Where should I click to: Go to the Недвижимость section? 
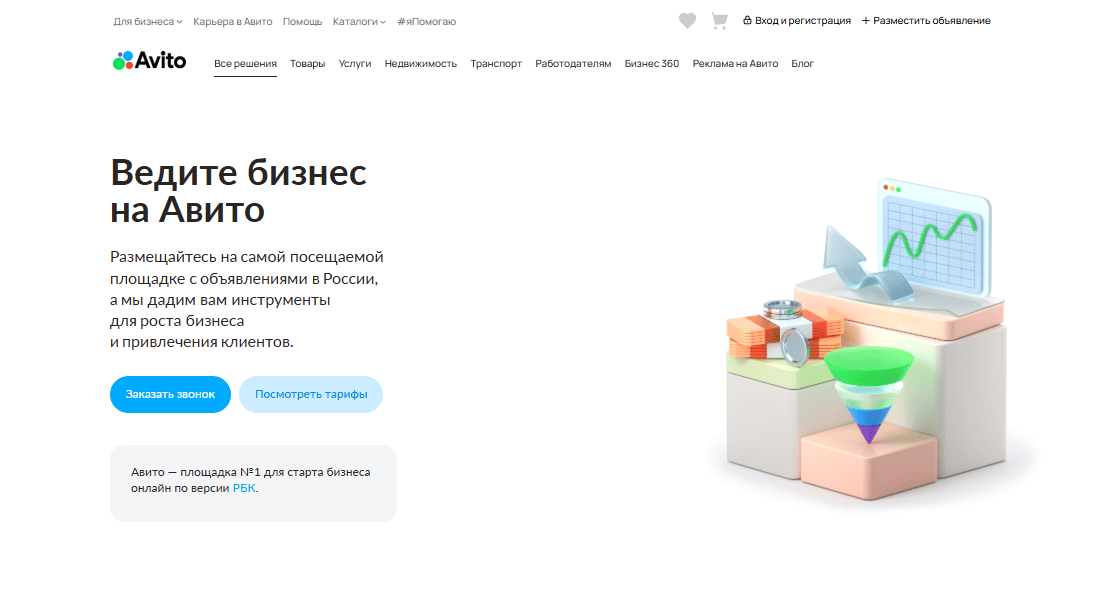tap(421, 63)
